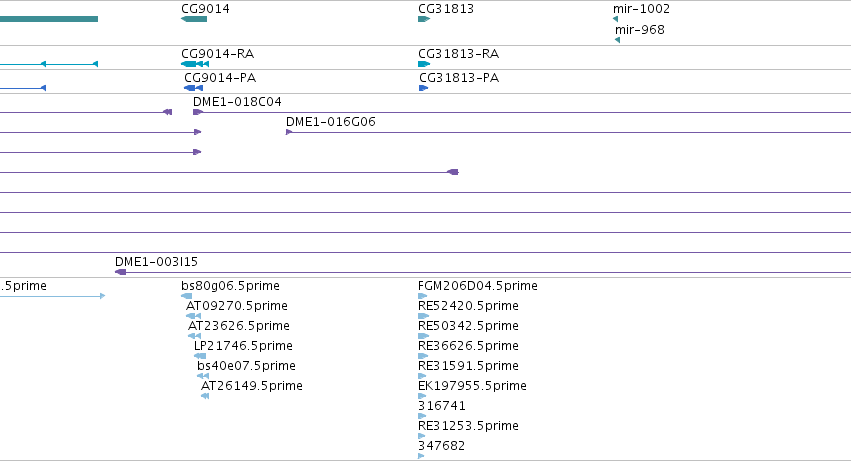Select the CG31813 gene arrow glyph

pos(424,19)
